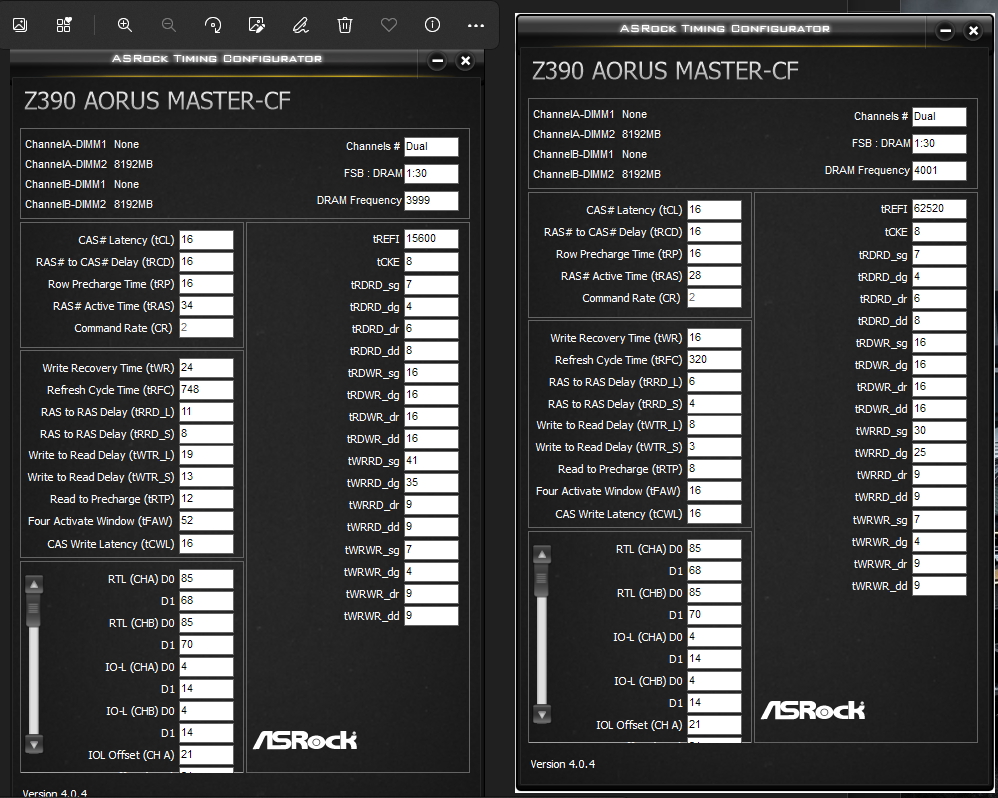998x798 pixels.
Task: Click the right window's RTL list scroll up arrow
Action: 542,554
